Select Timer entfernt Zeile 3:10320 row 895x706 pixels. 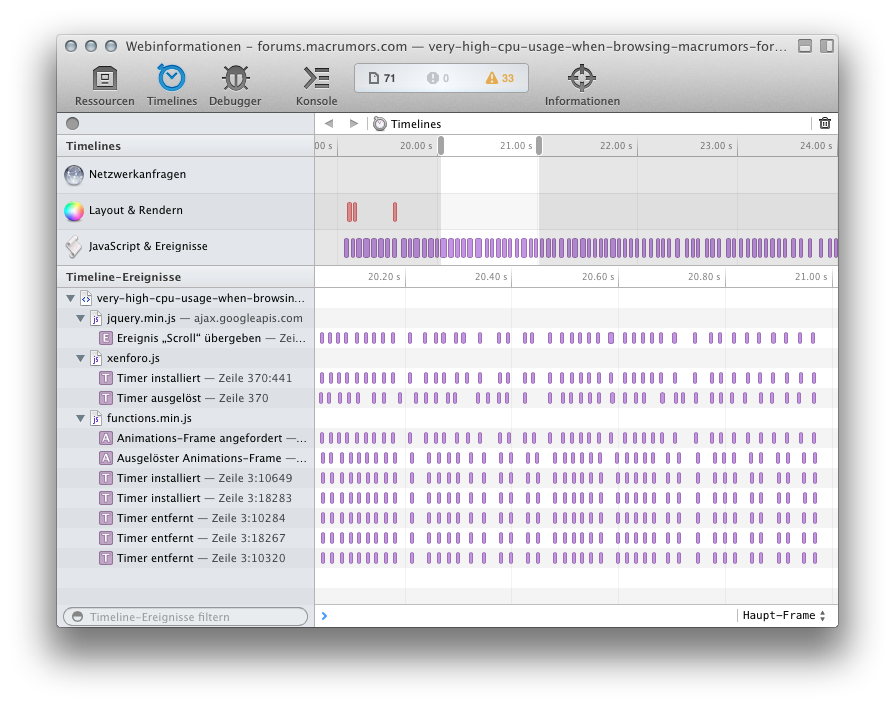(x=186, y=558)
